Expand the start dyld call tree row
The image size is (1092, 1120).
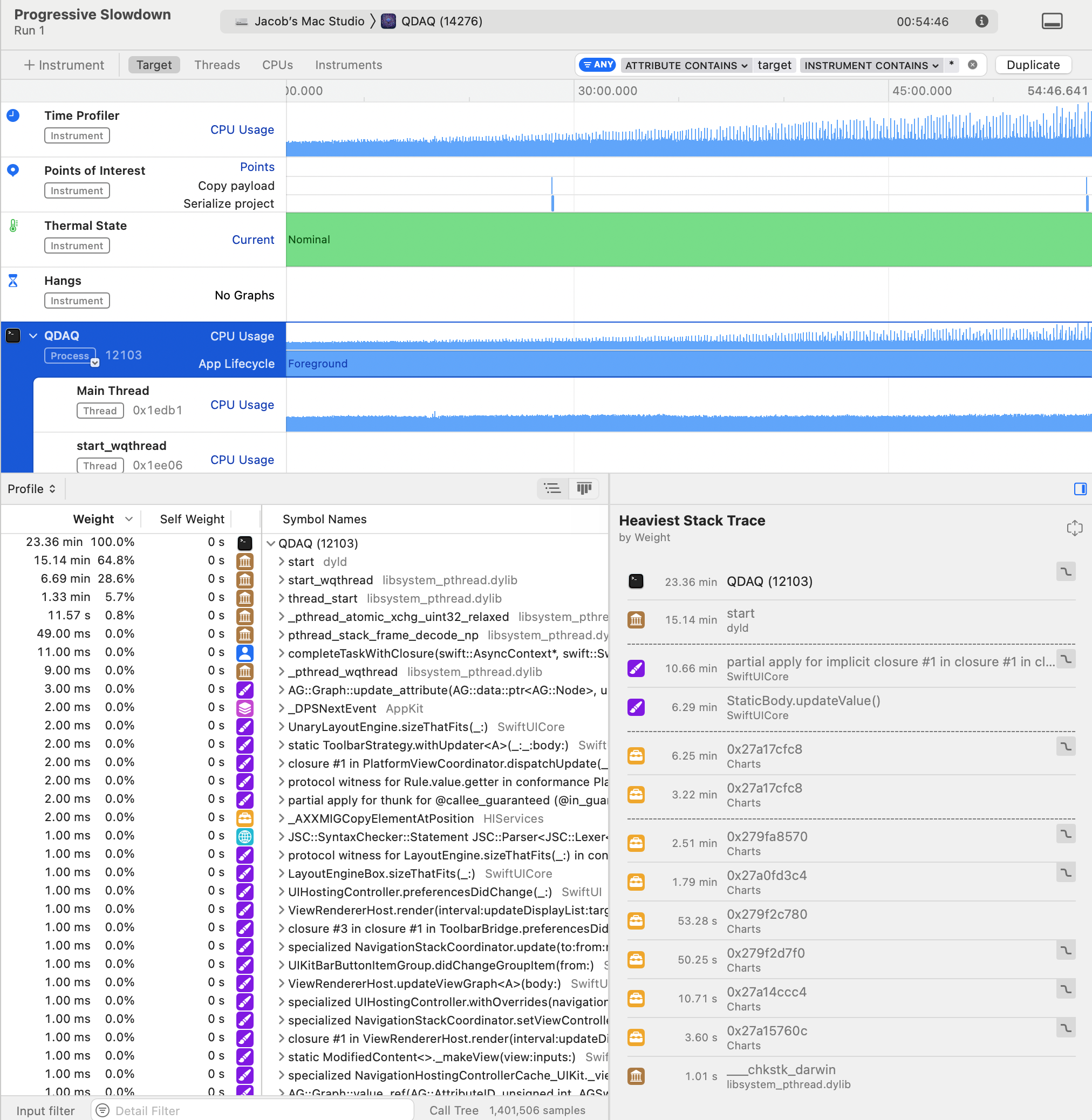[281, 562]
